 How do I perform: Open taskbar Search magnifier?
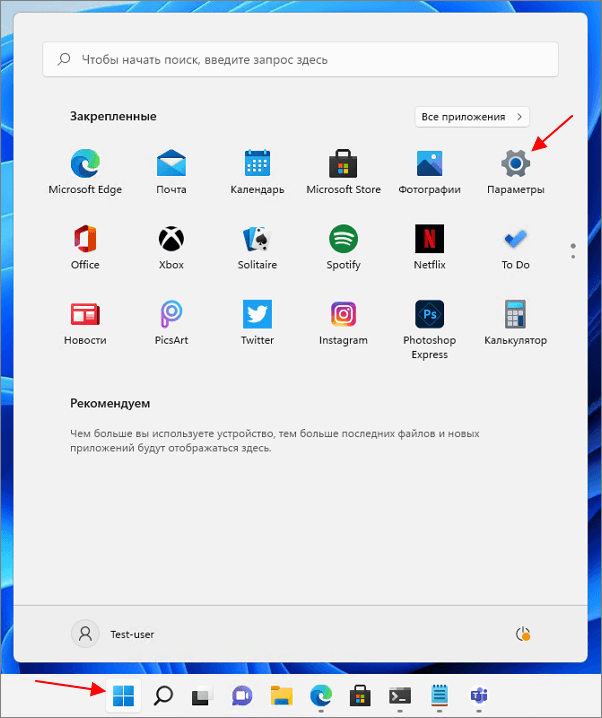(x=163, y=696)
